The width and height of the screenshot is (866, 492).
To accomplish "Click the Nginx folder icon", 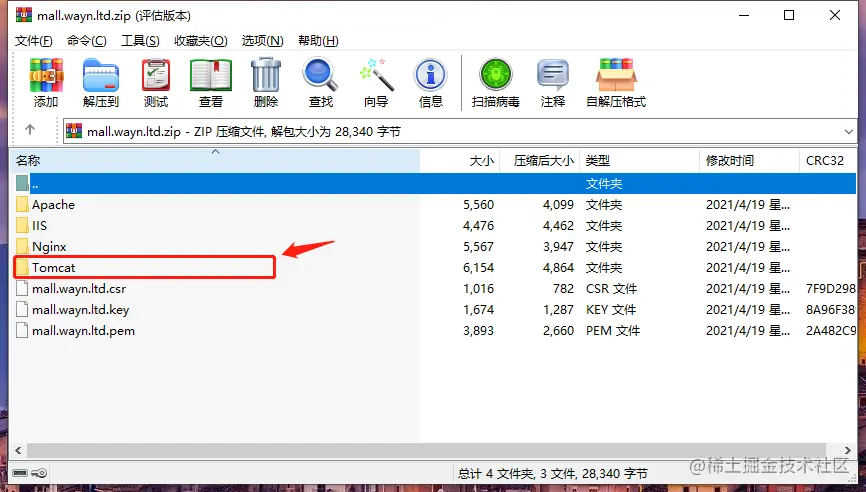I will click(x=22, y=247).
